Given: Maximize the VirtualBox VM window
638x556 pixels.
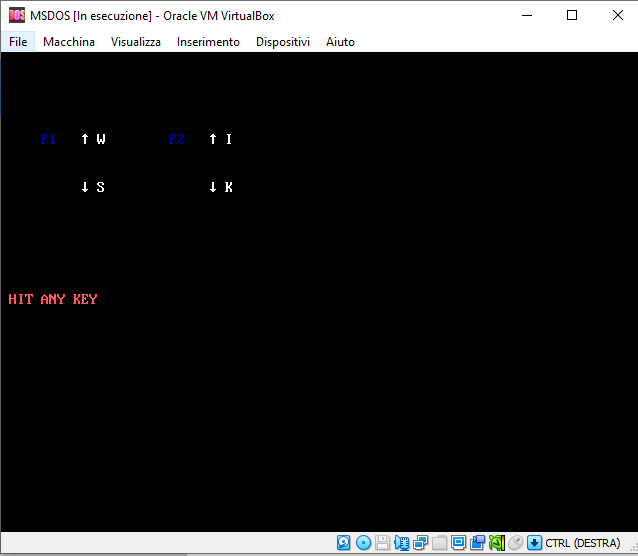Looking at the screenshot, I should (572, 15).
